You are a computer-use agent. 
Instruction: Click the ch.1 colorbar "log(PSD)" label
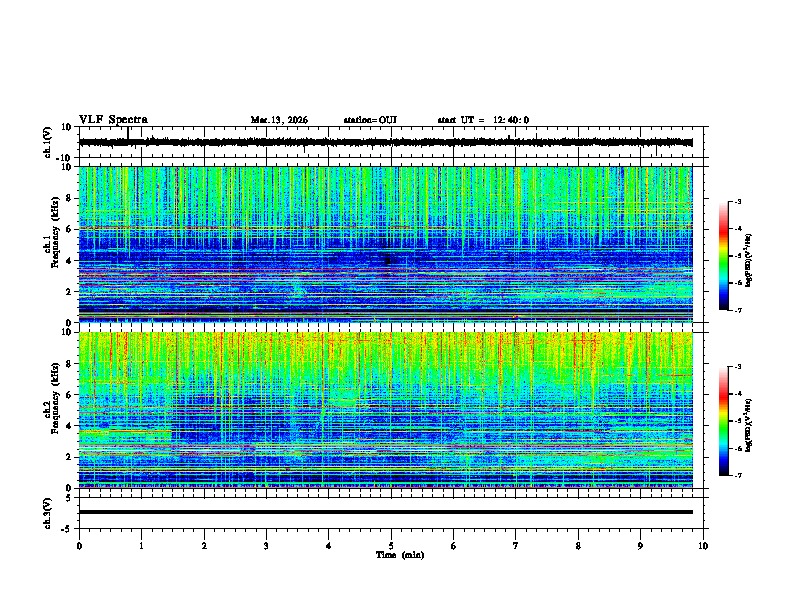748,260
